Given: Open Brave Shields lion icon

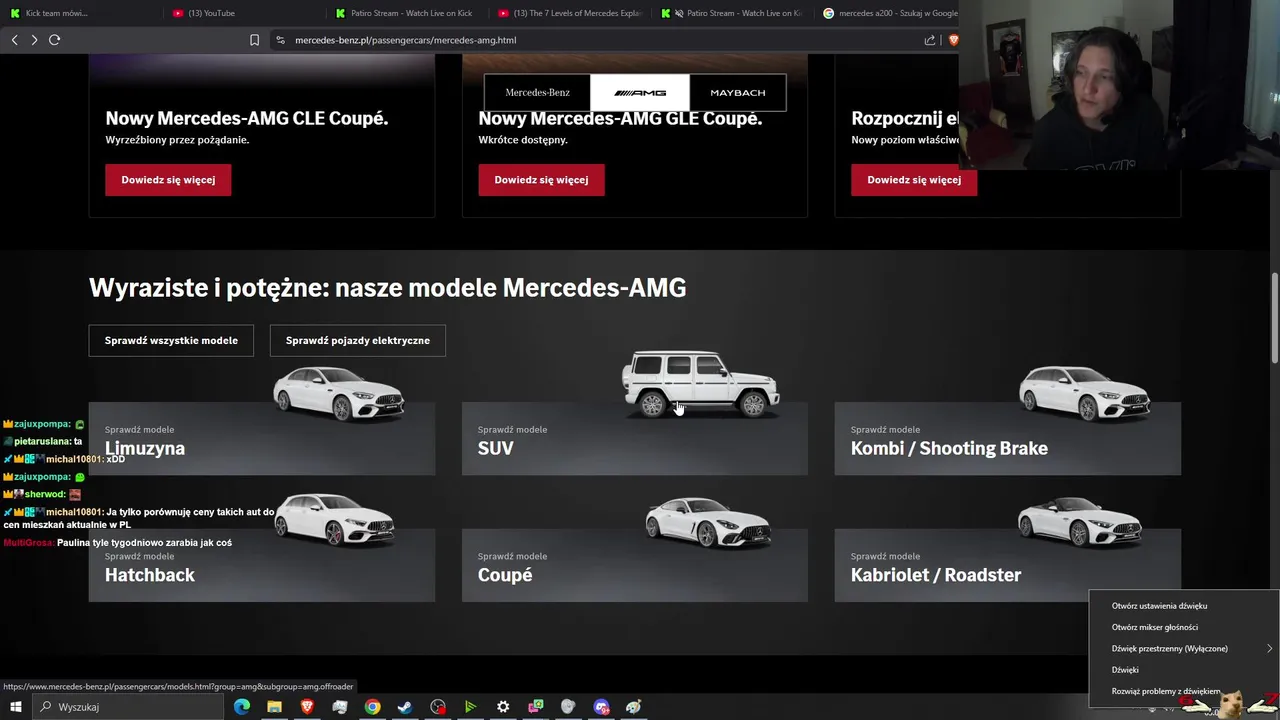Looking at the screenshot, I should (x=953, y=40).
